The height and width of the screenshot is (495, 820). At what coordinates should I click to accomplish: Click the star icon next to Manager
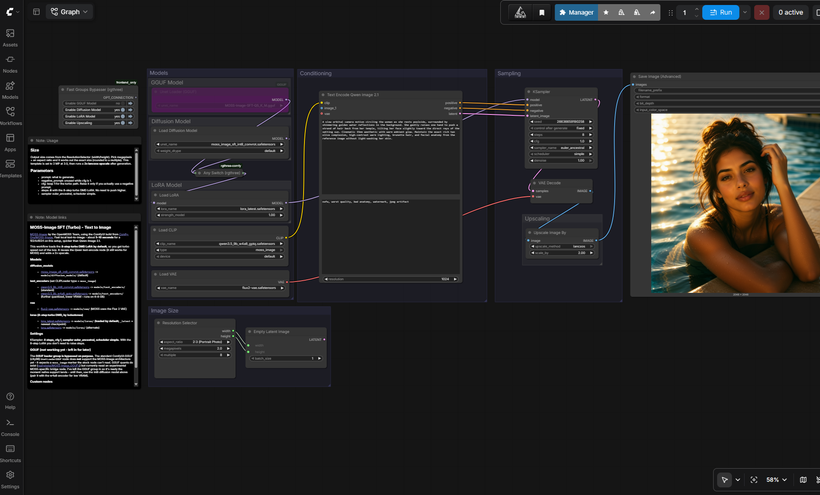606,13
